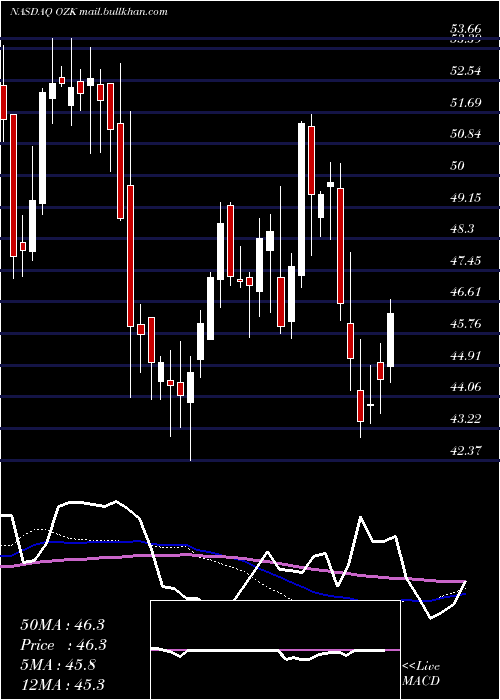Screen dimensions: 500x700
Task: Click the 53.66 price axis label
Action: 466,30
